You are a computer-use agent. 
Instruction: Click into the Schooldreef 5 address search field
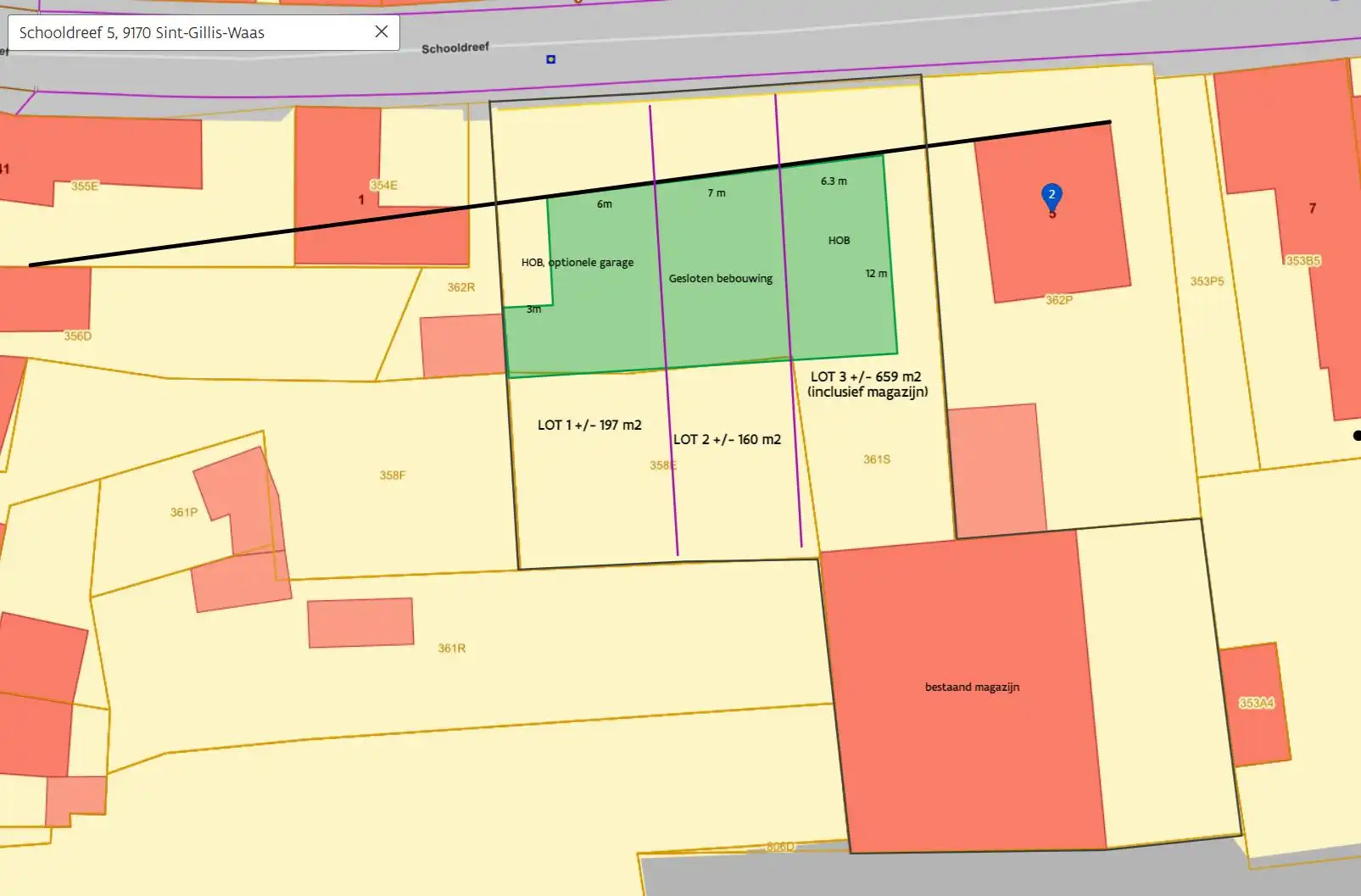[187, 33]
